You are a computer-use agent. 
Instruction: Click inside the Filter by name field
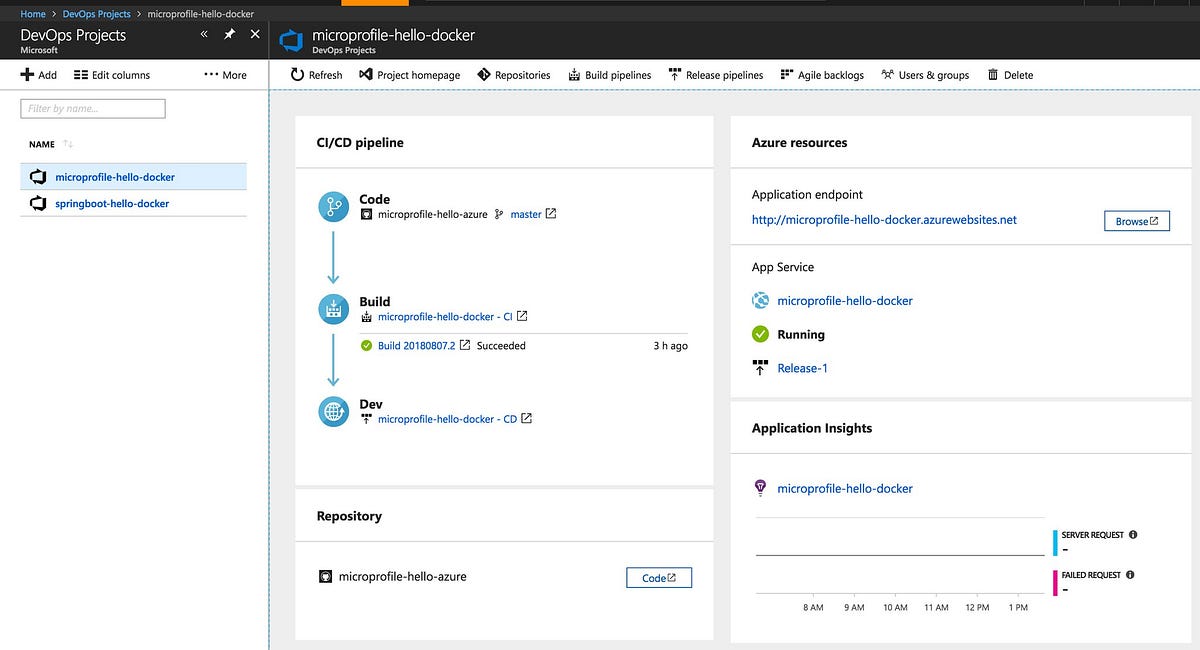(x=92, y=108)
